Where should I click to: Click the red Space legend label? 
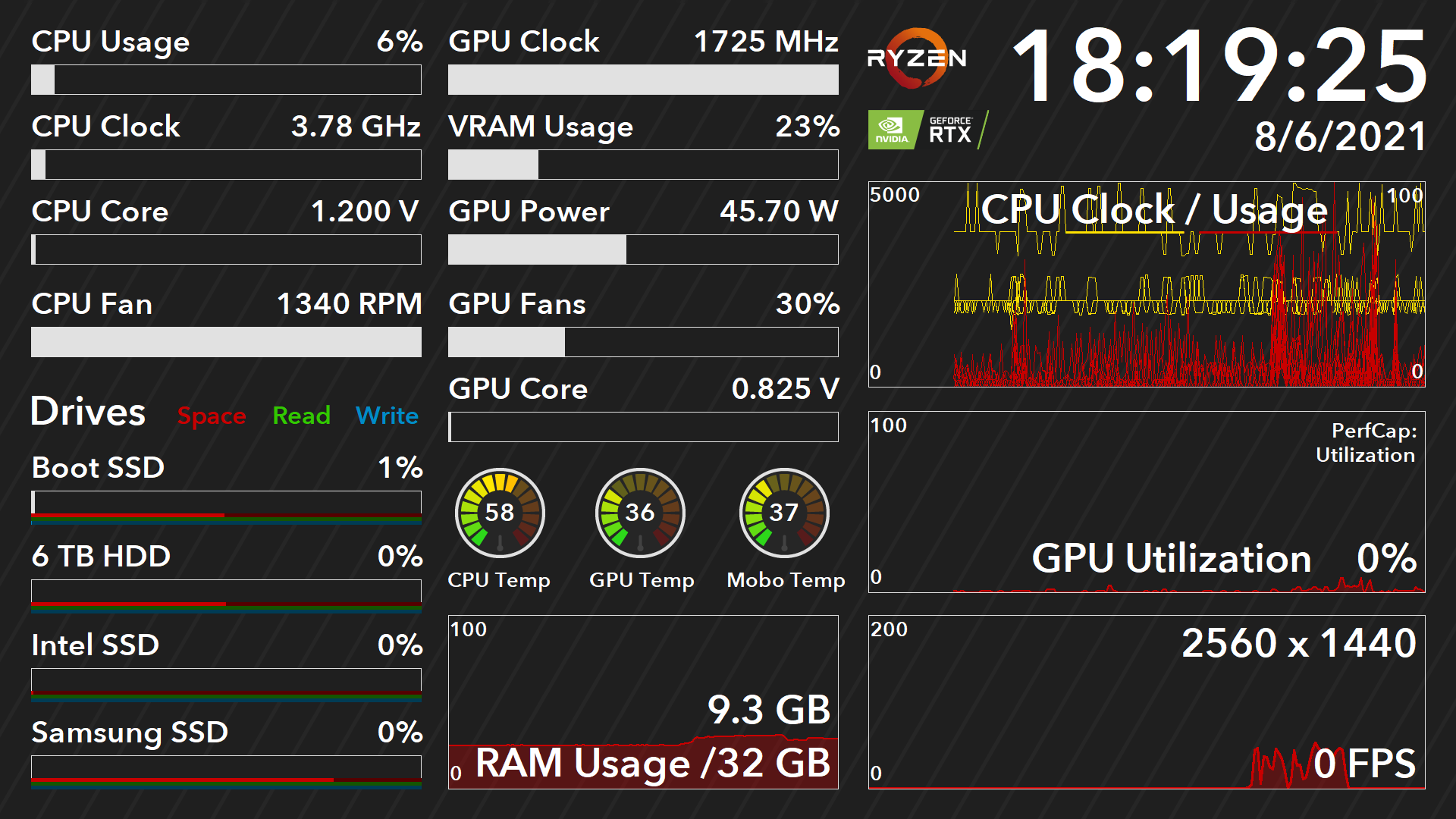click(x=212, y=416)
